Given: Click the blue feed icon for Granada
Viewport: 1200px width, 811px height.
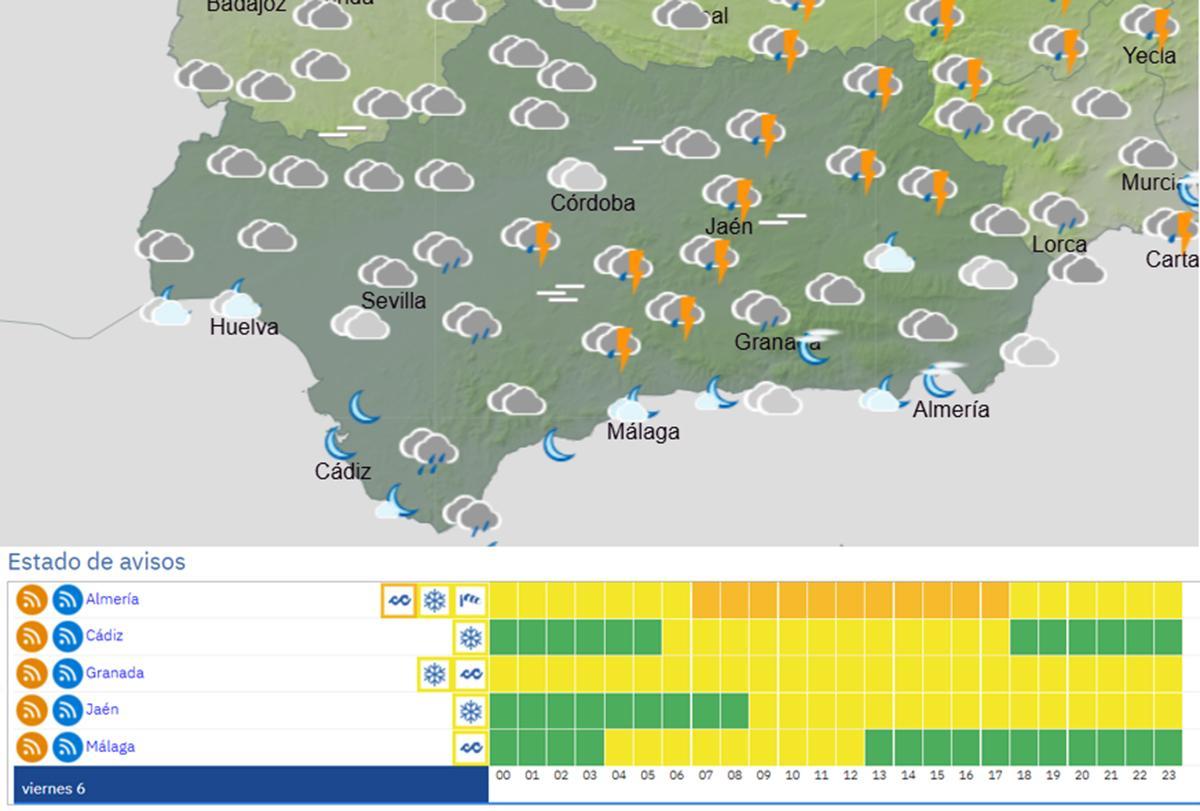Looking at the screenshot, I should pyautogui.click(x=68, y=674).
